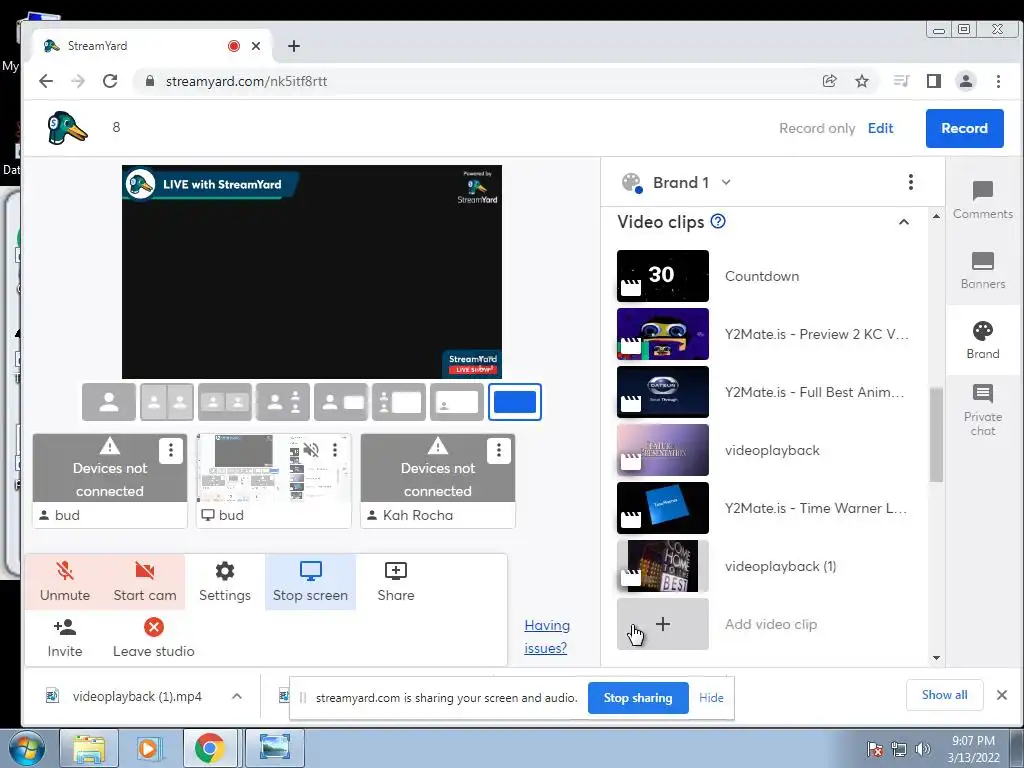
Task: Close the downloads bar
Action: coord(1002,695)
